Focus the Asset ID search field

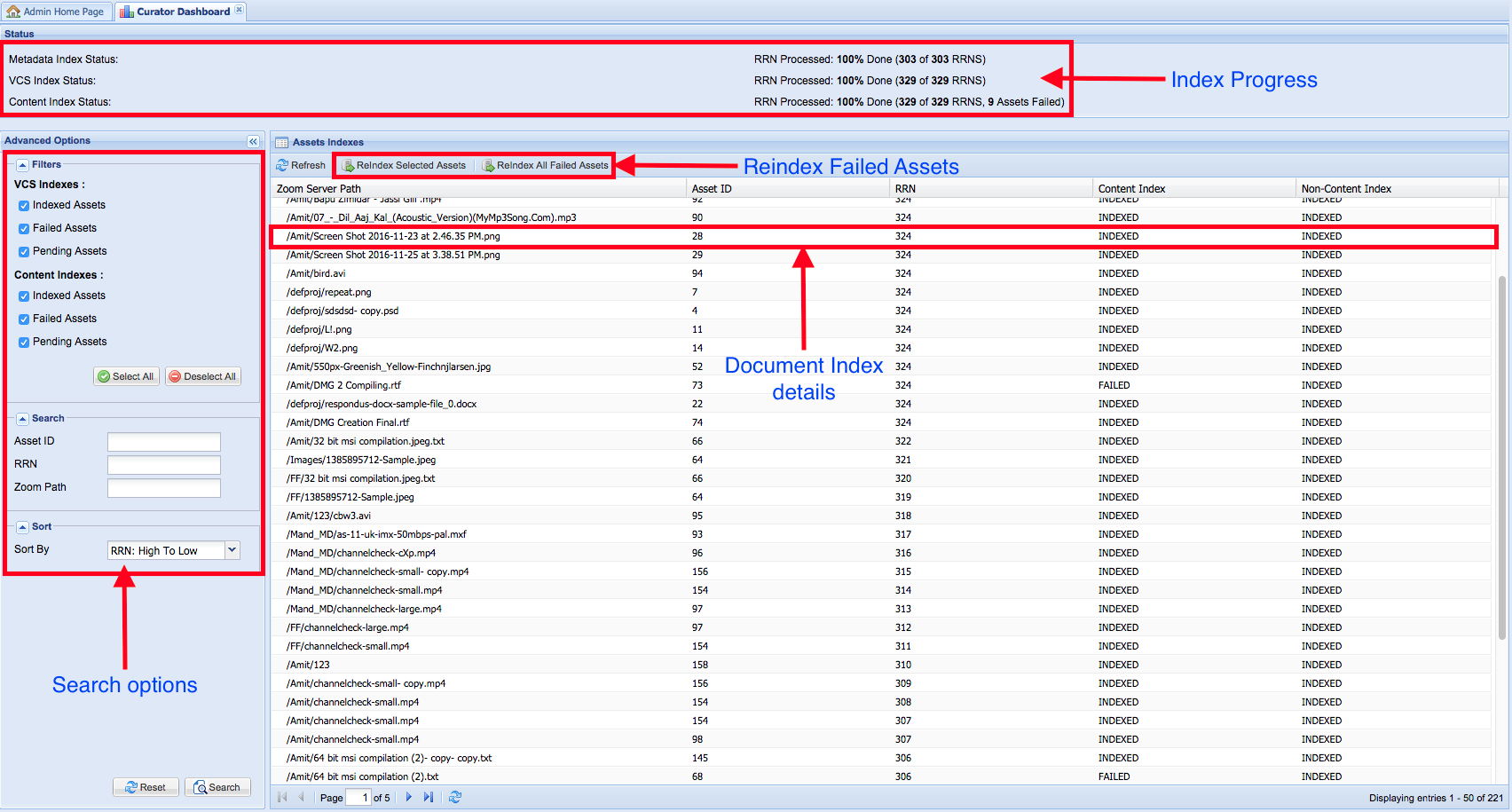click(x=164, y=442)
